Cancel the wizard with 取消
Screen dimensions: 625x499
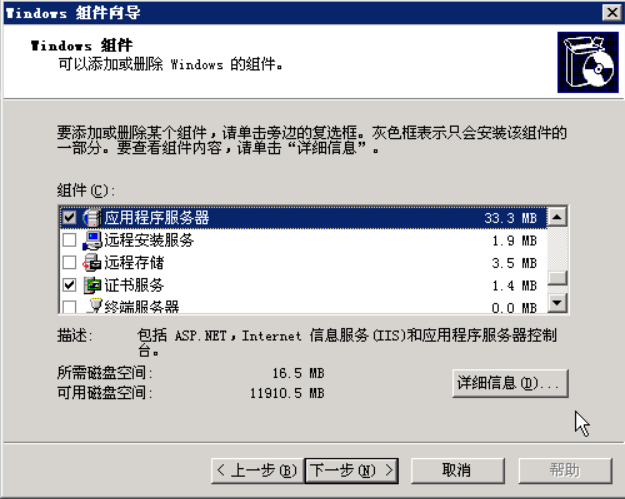(x=457, y=471)
